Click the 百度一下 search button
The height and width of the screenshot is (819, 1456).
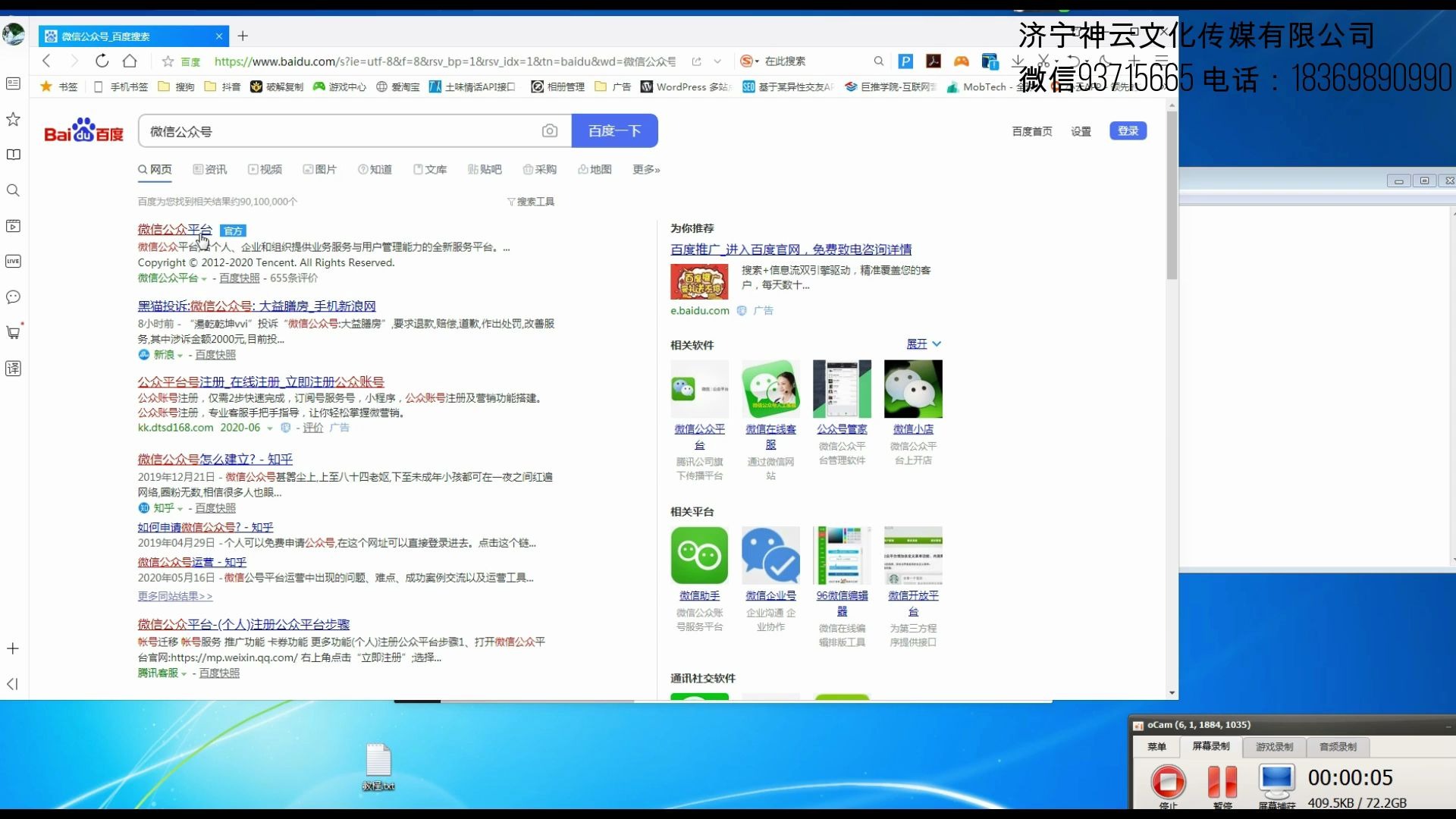[x=615, y=130]
